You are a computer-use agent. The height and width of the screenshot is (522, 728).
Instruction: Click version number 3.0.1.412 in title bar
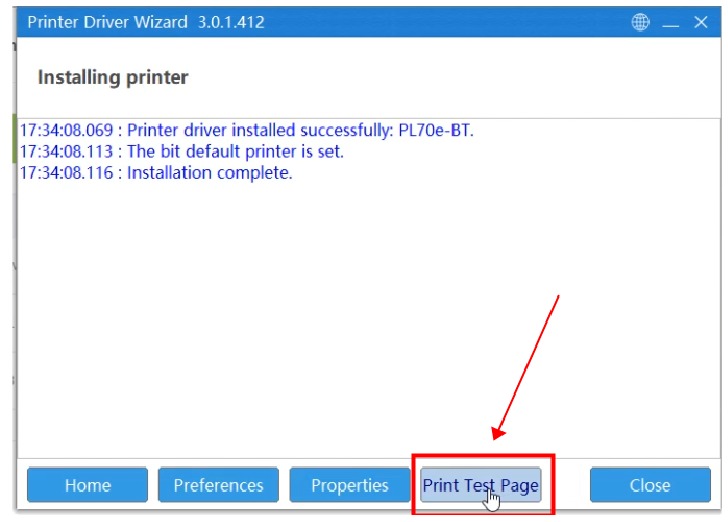(229, 22)
